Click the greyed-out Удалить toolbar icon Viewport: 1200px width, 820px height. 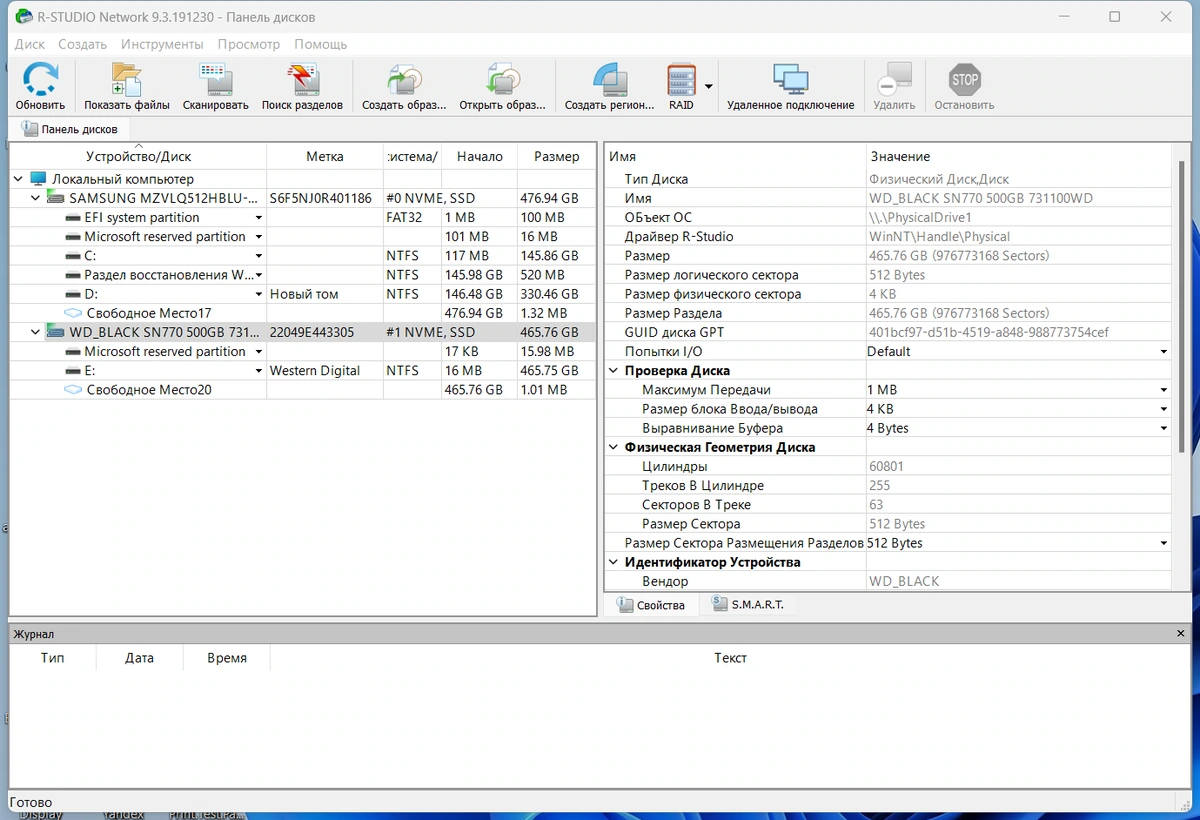coord(894,80)
